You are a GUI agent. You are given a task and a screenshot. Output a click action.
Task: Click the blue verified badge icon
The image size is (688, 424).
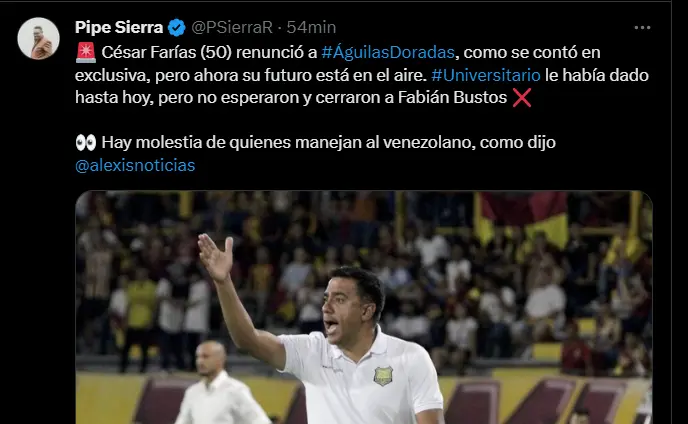(x=177, y=28)
